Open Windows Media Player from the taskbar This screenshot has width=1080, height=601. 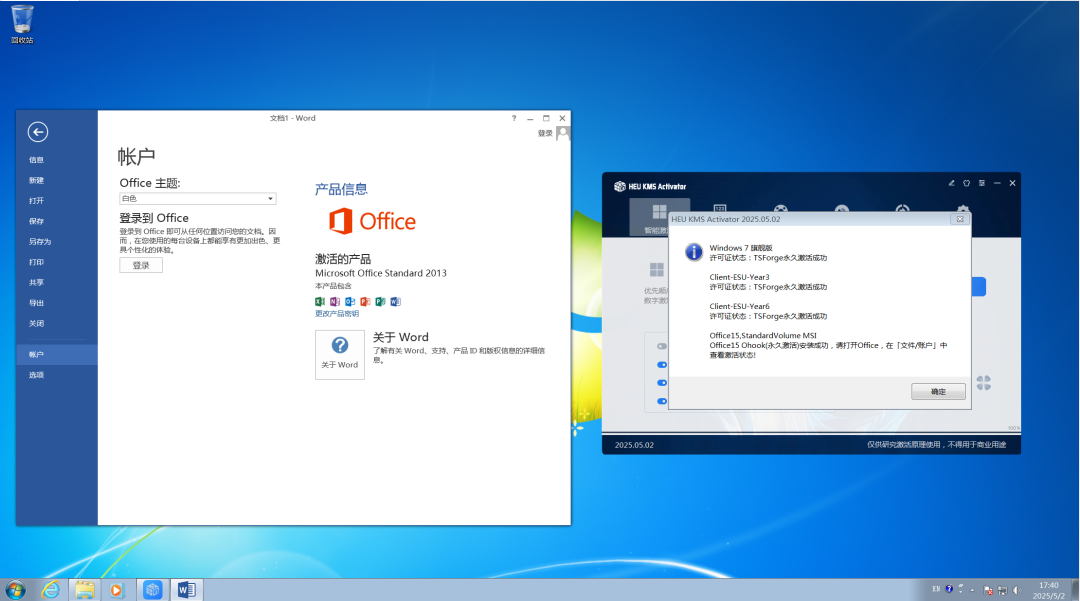pos(116,590)
